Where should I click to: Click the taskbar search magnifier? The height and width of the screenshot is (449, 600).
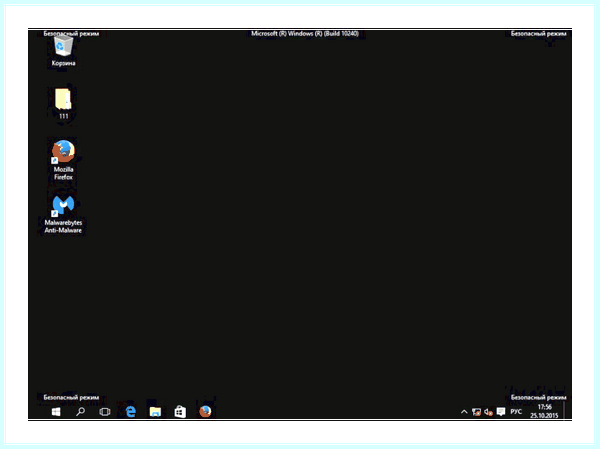click(x=80, y=411)
